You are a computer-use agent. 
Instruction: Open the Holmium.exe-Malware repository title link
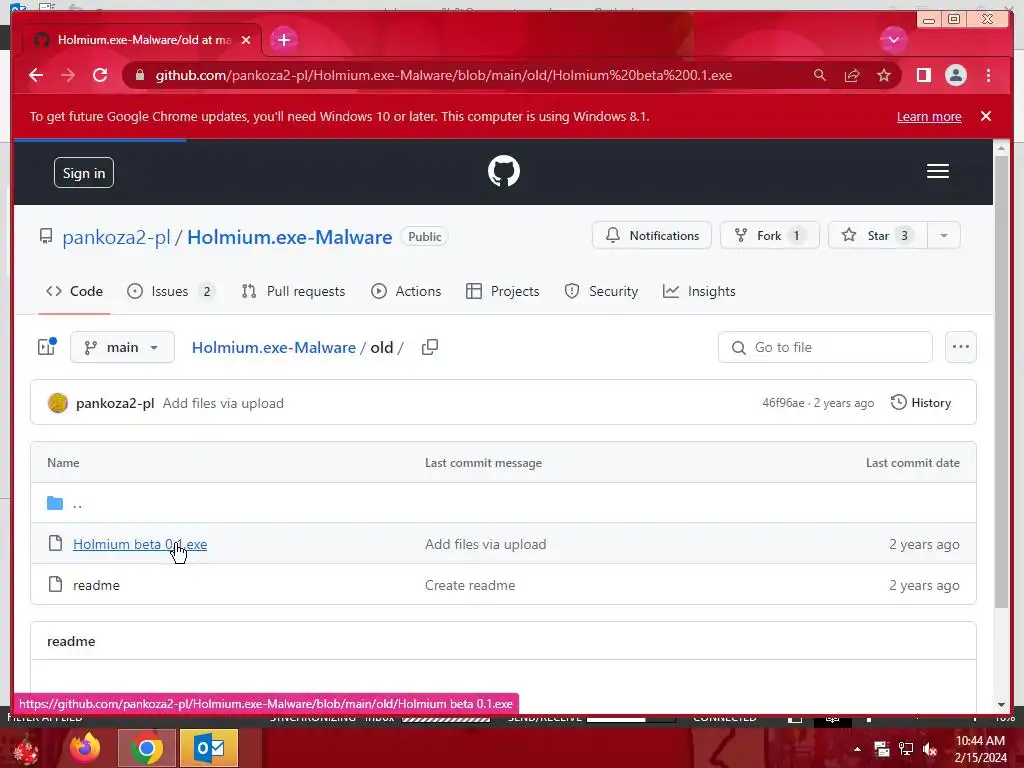pos(289,236)
